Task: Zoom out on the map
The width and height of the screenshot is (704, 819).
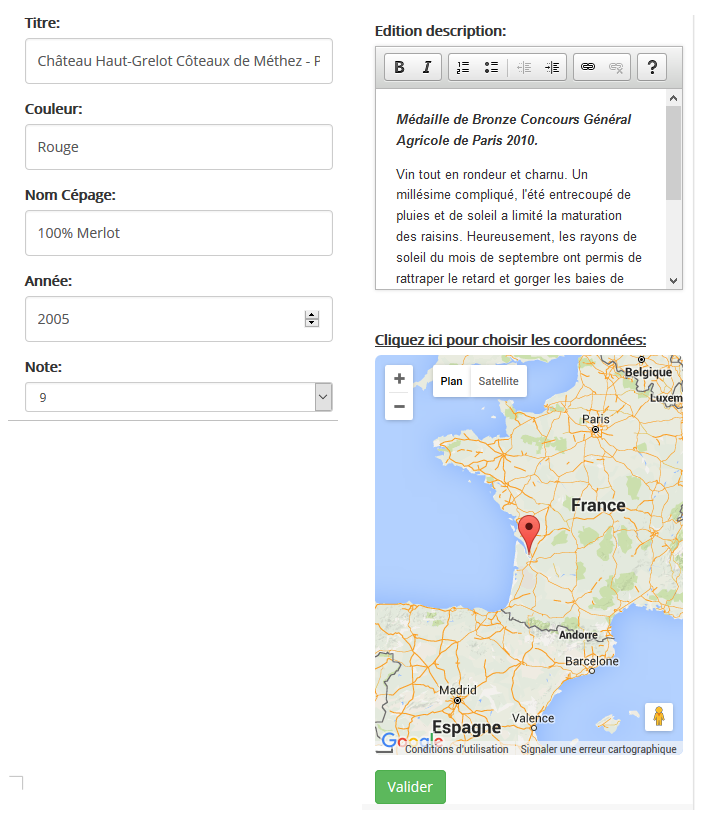Action: tap(399, 406)
